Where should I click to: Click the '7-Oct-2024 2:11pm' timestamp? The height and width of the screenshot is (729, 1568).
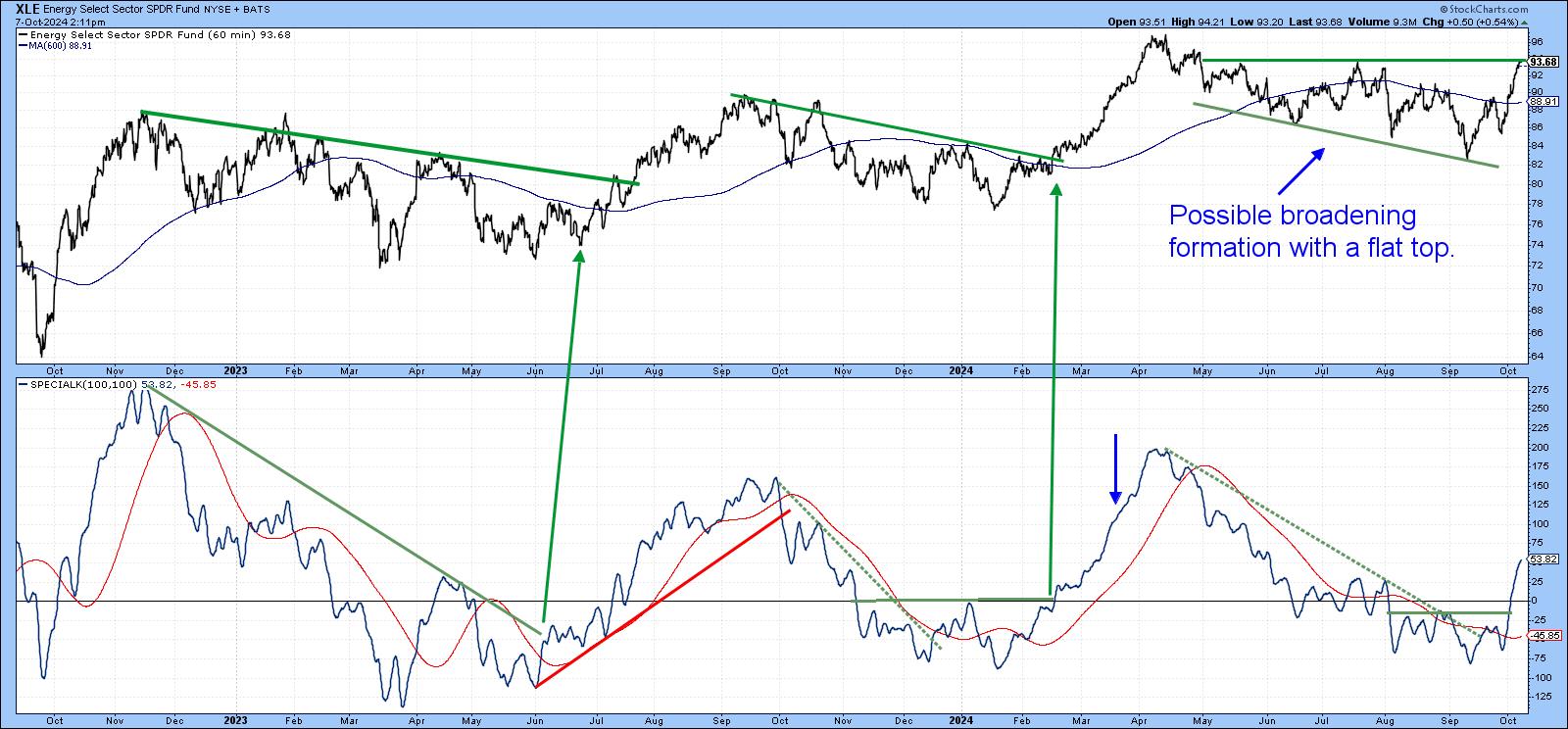(61, 21)
